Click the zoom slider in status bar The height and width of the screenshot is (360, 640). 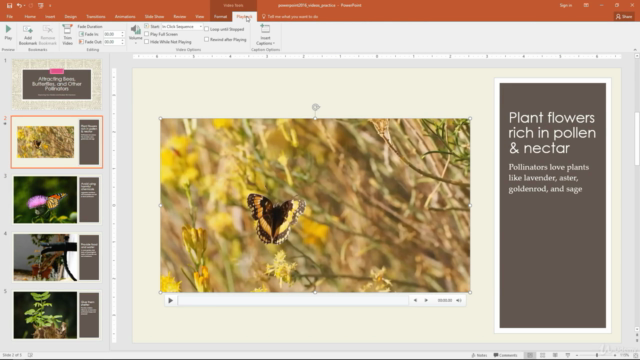[x=596, y=355]
